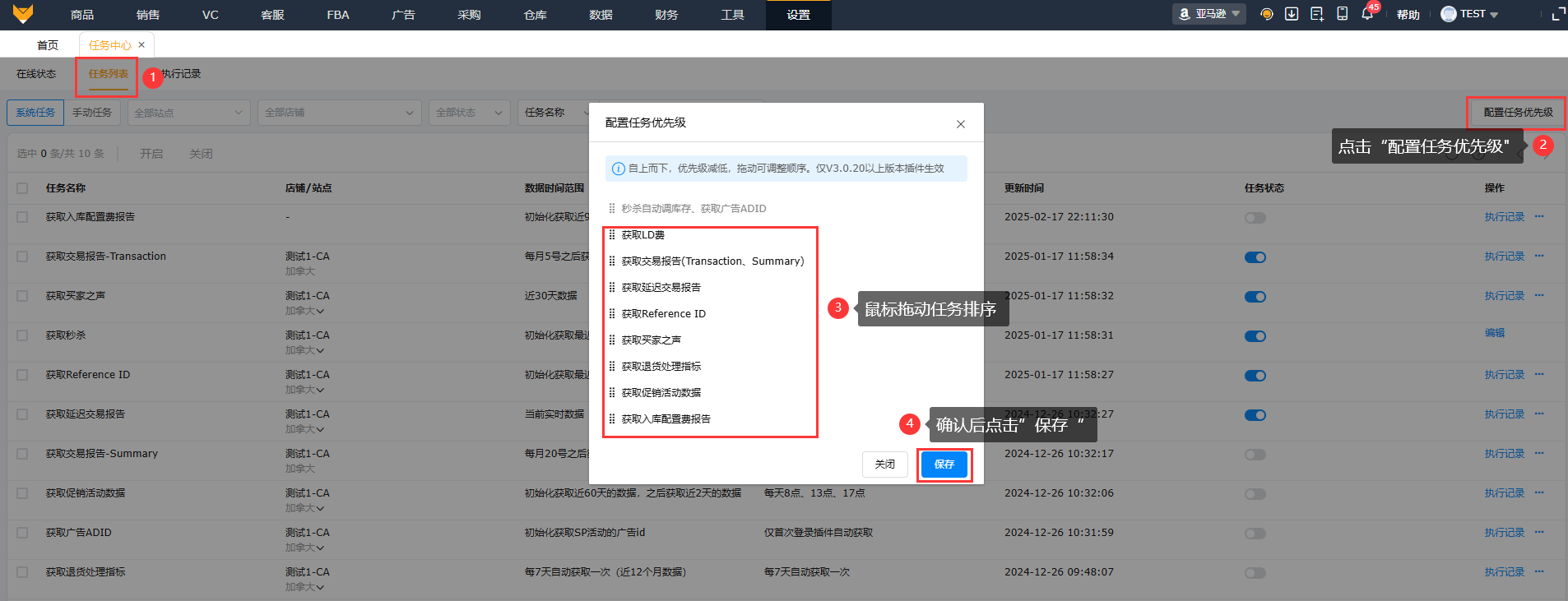Viewport: 1568px width, 601px height.
Task: Check the box for 获取秒杀 row
Action: click(22, 335)
